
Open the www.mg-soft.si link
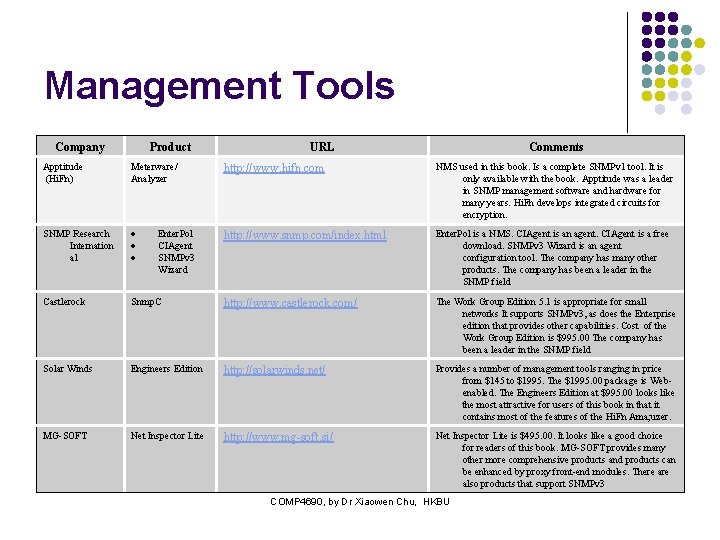tap(278, 437)
